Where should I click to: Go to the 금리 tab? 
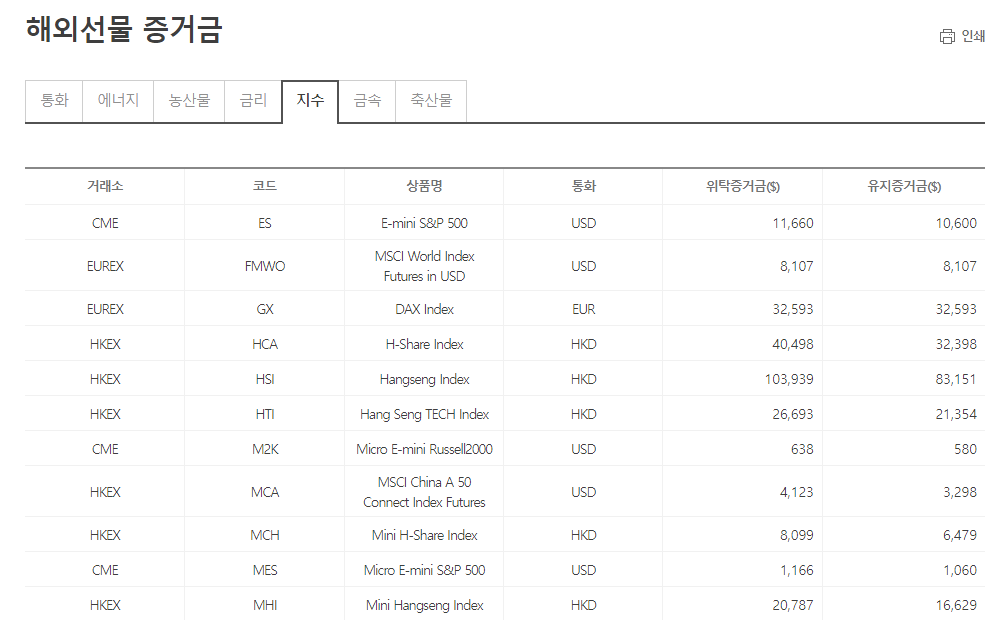(253, 101)
